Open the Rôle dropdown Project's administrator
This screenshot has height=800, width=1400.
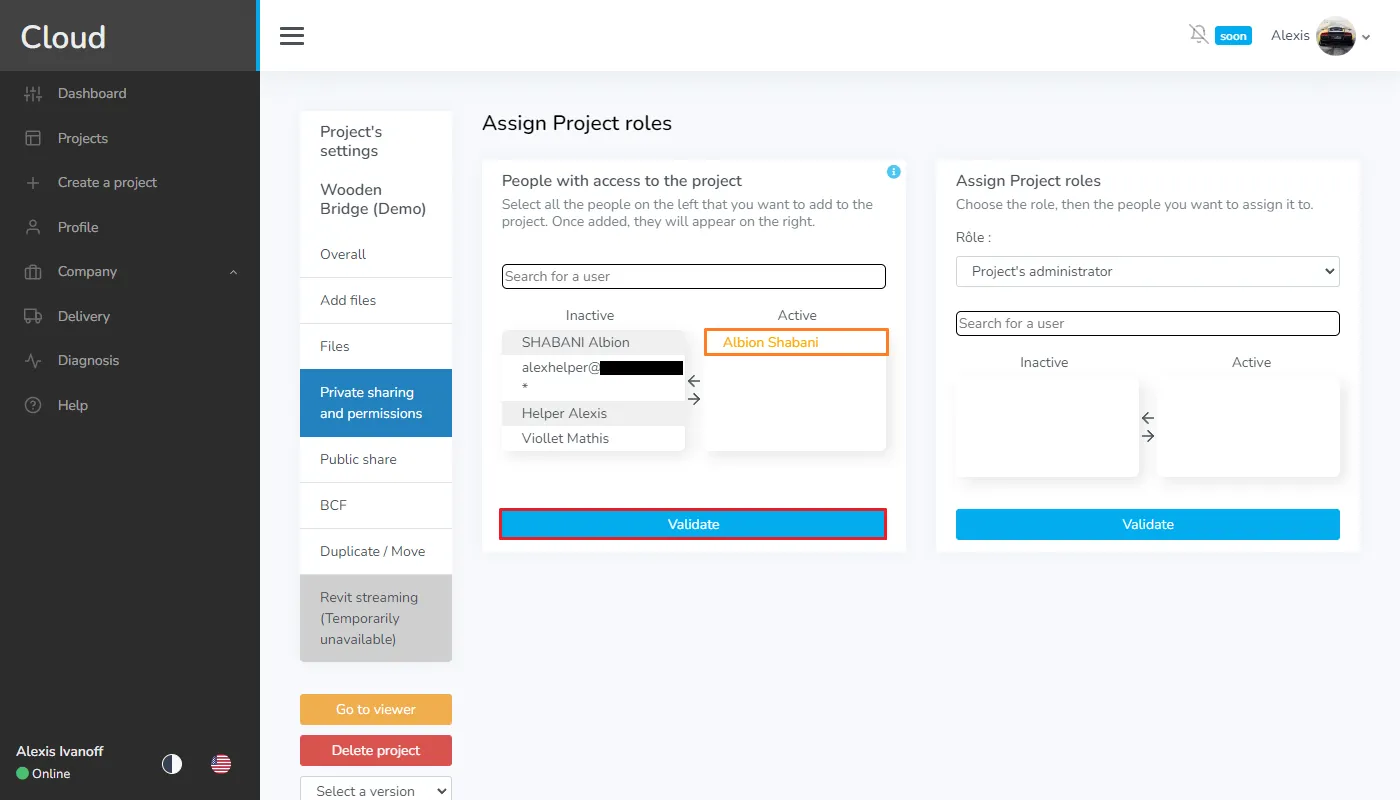coord(1147,271)
